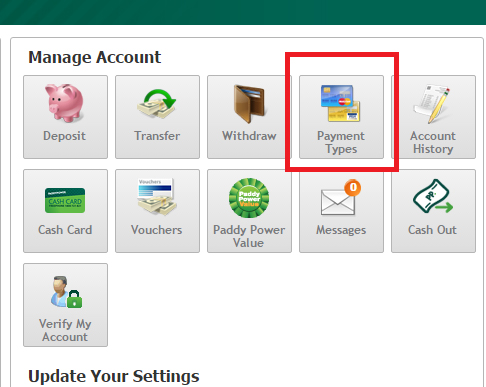486x387 pixels.
Task: Open the Messages envelope tile
Action: (x=341, y=211)
